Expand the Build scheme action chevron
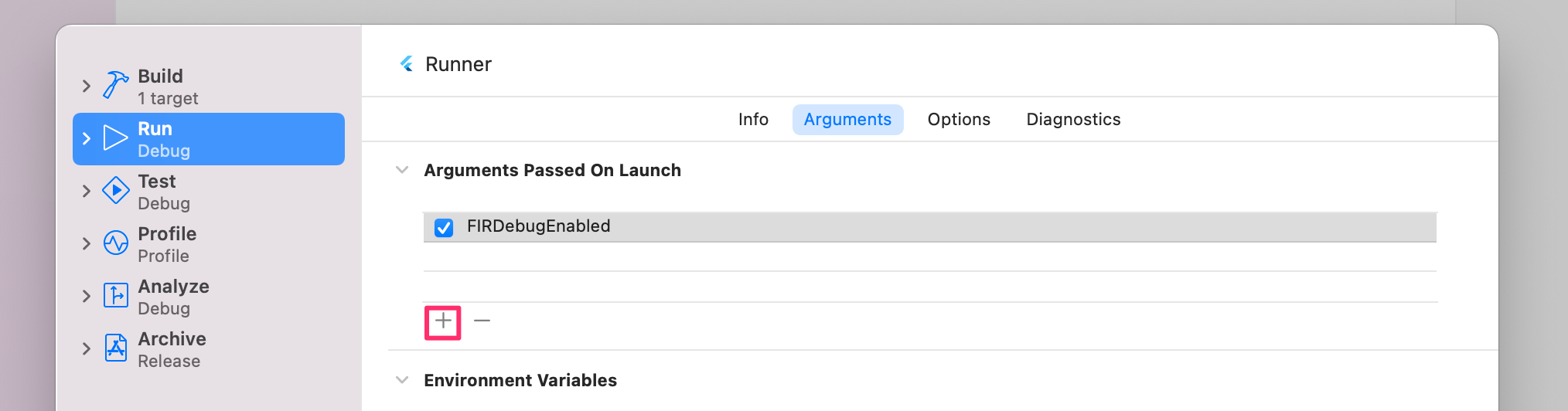 pyautogui.click(x=87, y=86)
